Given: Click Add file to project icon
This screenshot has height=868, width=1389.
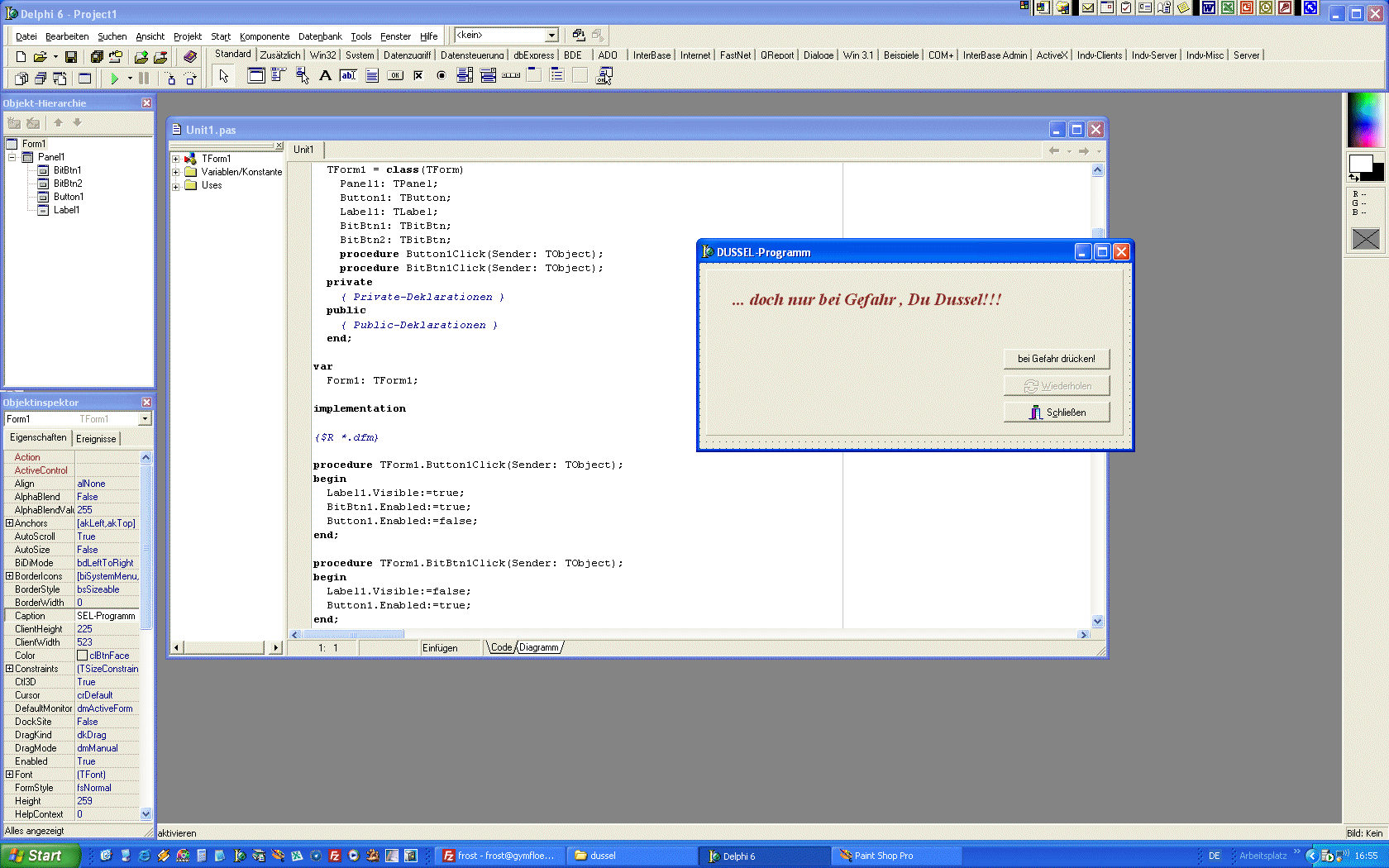Looking at the screenshot, I should [x=141, y=57].
